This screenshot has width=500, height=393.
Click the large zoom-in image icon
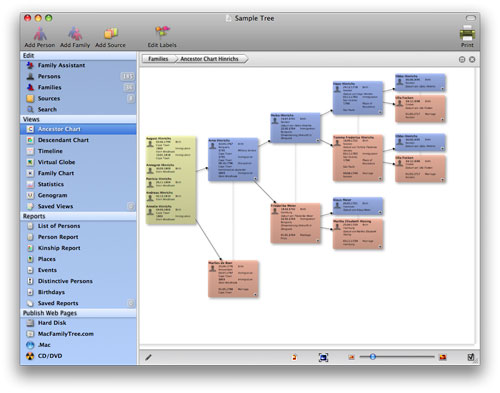443,357
